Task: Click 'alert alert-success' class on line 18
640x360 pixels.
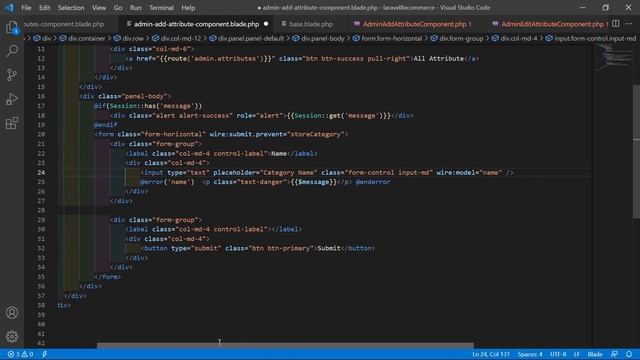Action: [191, 116]
